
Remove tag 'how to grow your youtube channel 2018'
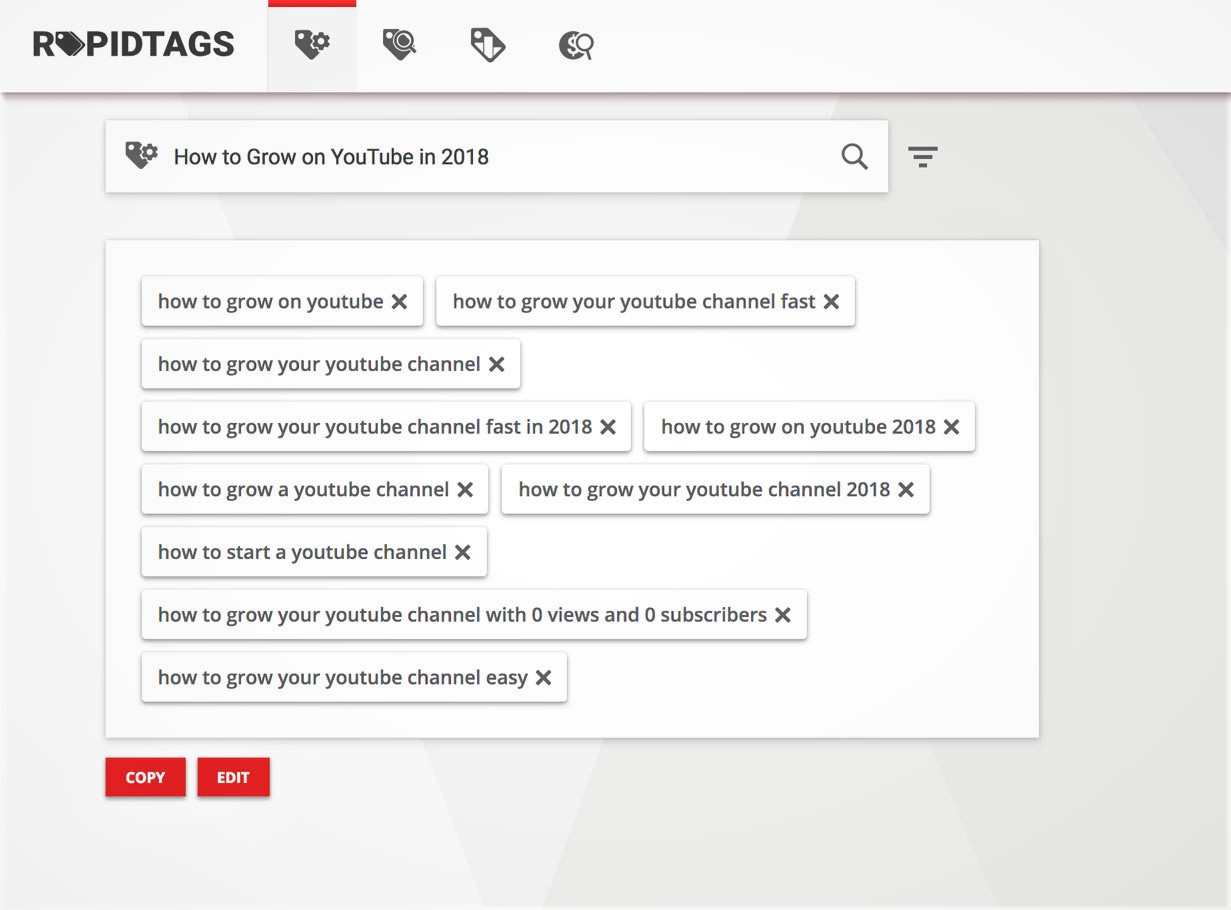click(906, 490)
